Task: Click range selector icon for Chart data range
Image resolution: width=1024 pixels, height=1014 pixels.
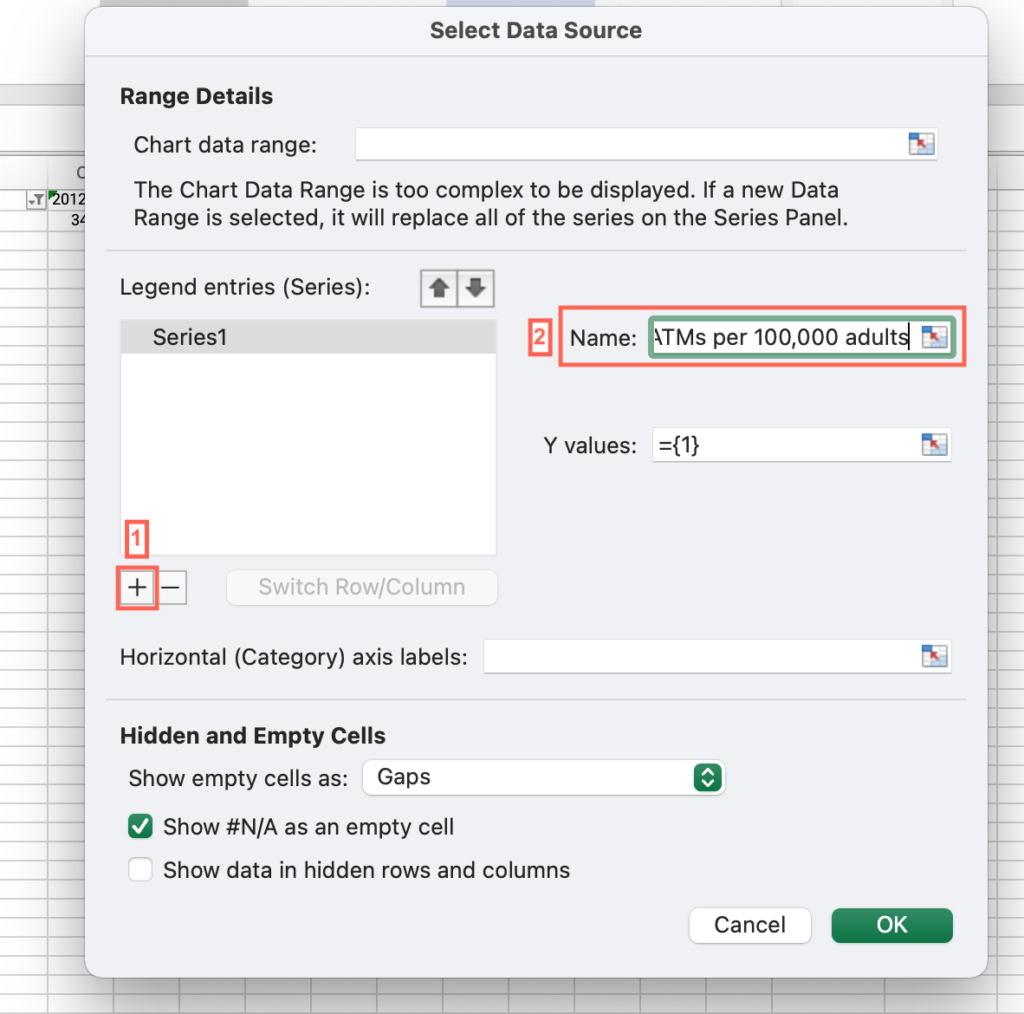Action: [921, 144]
